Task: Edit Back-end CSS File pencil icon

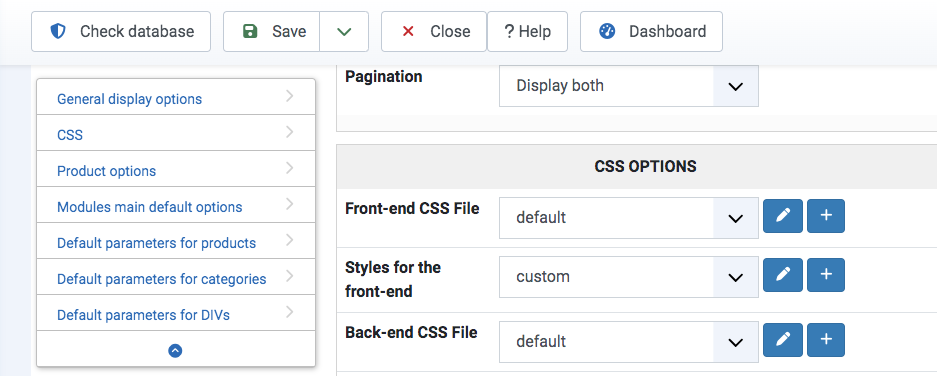Action: point(783,340)
